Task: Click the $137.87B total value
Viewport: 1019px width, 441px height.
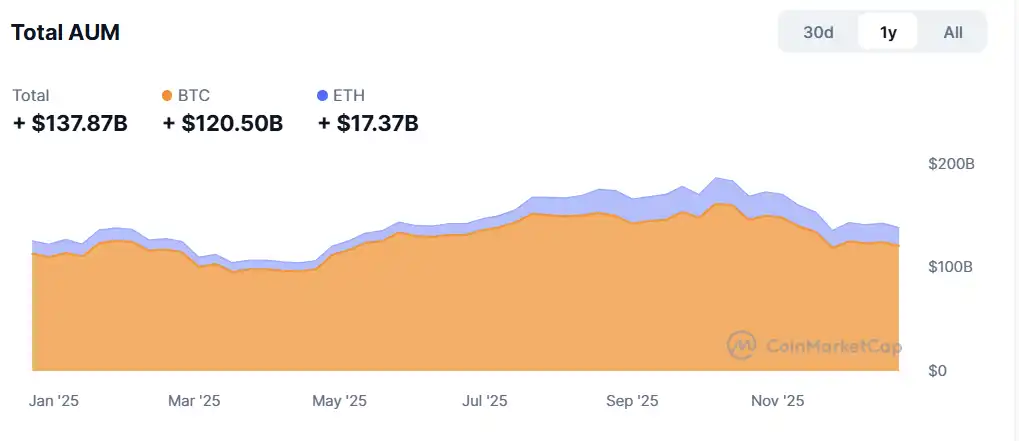Action: point(70,124)
